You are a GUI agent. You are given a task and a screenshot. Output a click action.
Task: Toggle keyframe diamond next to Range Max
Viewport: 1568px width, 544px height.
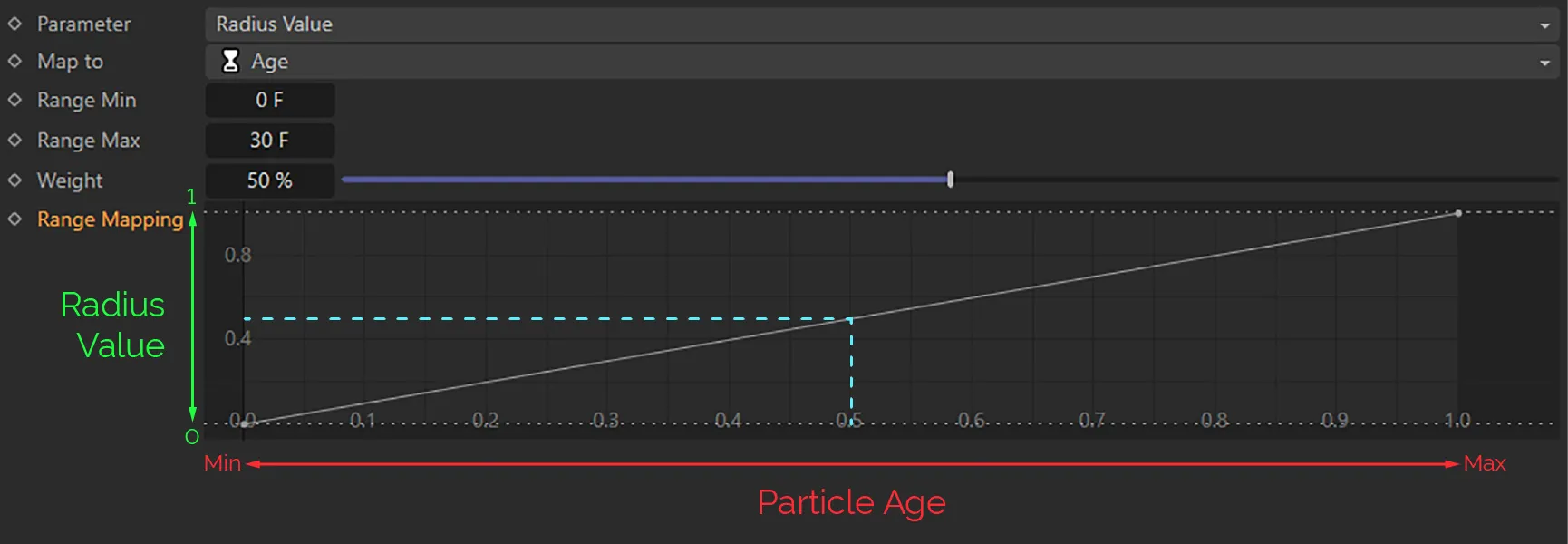coord(15,140)
